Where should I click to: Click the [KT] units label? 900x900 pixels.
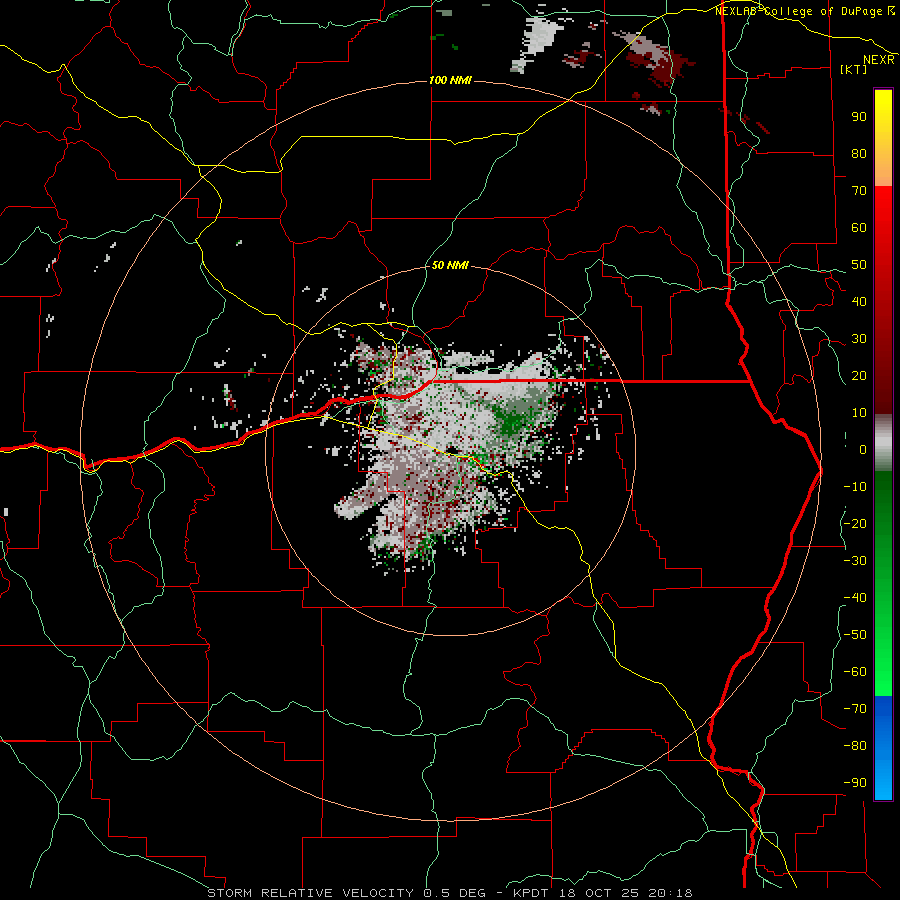[854, 69]
